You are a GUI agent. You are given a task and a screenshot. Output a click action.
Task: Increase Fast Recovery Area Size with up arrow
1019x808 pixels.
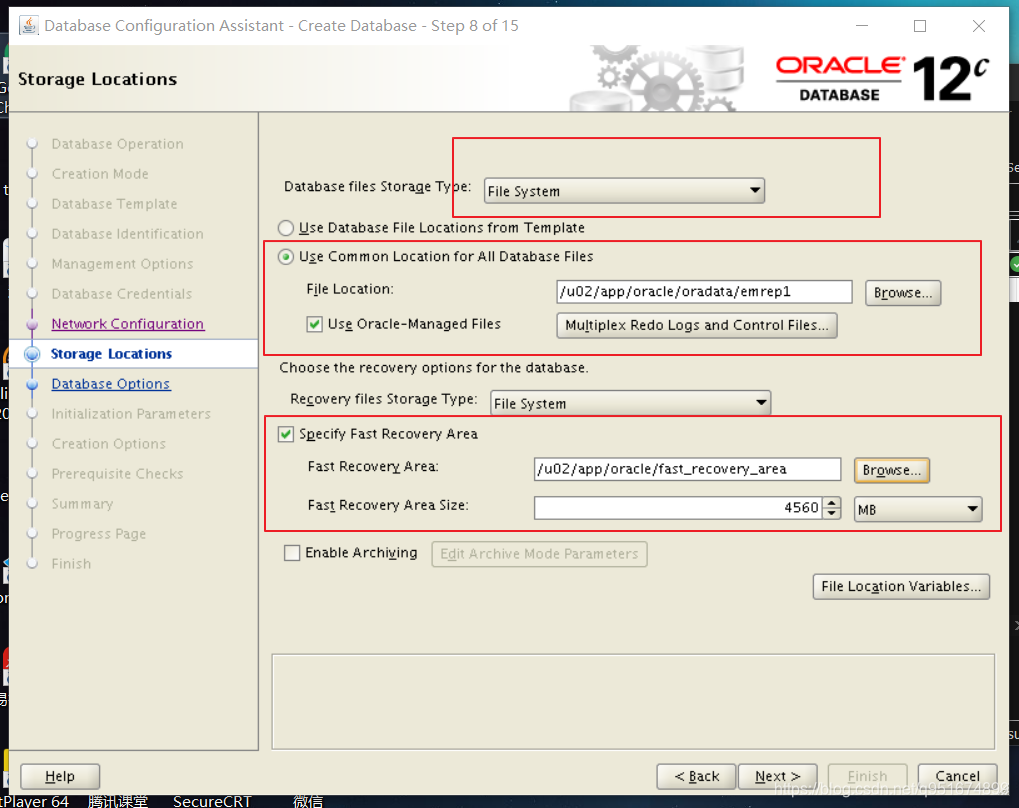click(x=833, y=502)
